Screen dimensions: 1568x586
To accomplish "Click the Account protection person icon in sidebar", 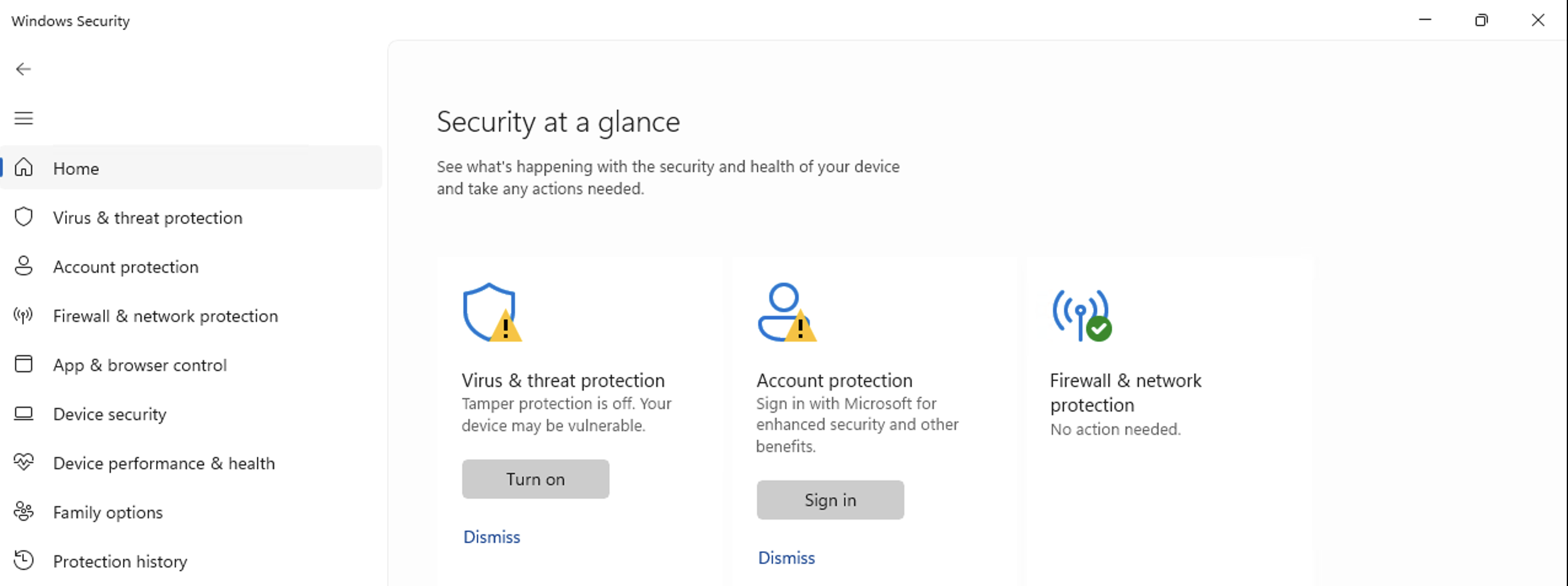I will [23, 266].
